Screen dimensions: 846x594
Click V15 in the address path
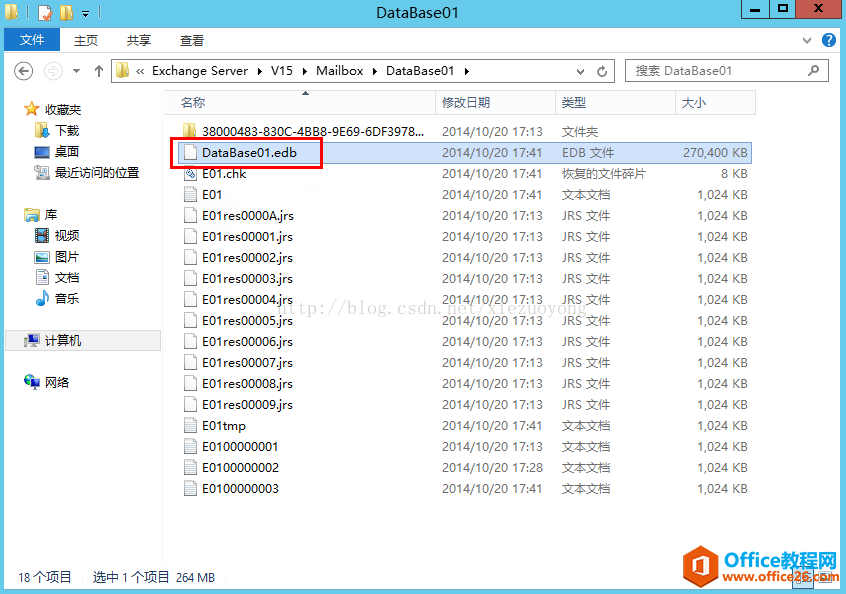point(282,71)
